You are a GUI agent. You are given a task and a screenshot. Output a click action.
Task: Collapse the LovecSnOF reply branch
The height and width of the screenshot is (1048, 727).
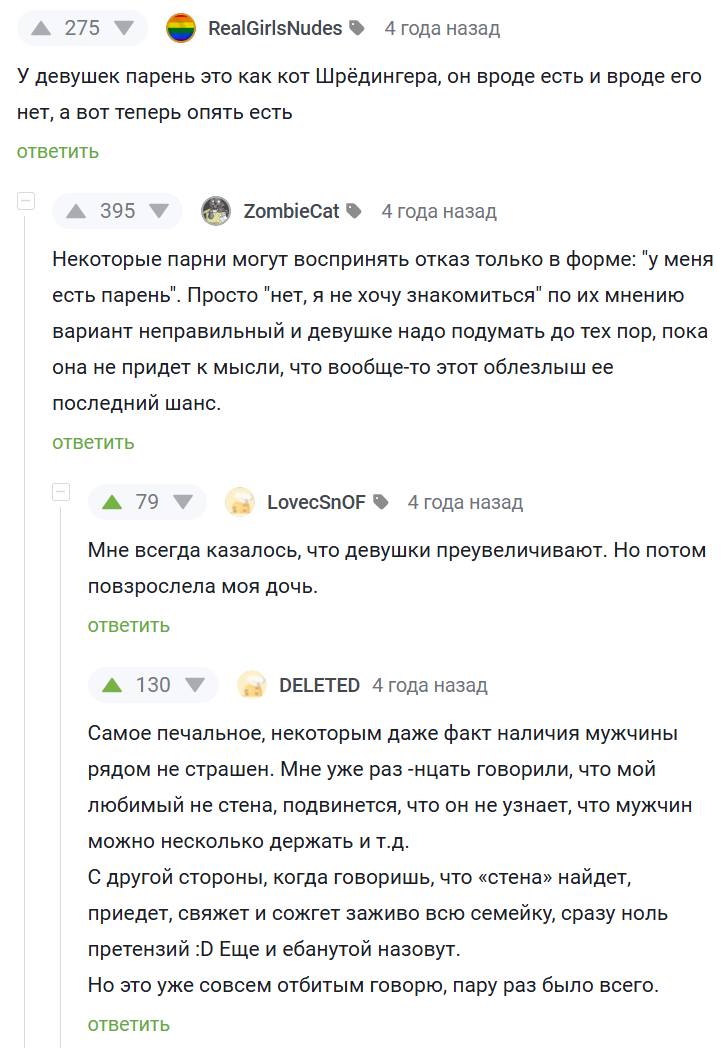pos(61,492)
